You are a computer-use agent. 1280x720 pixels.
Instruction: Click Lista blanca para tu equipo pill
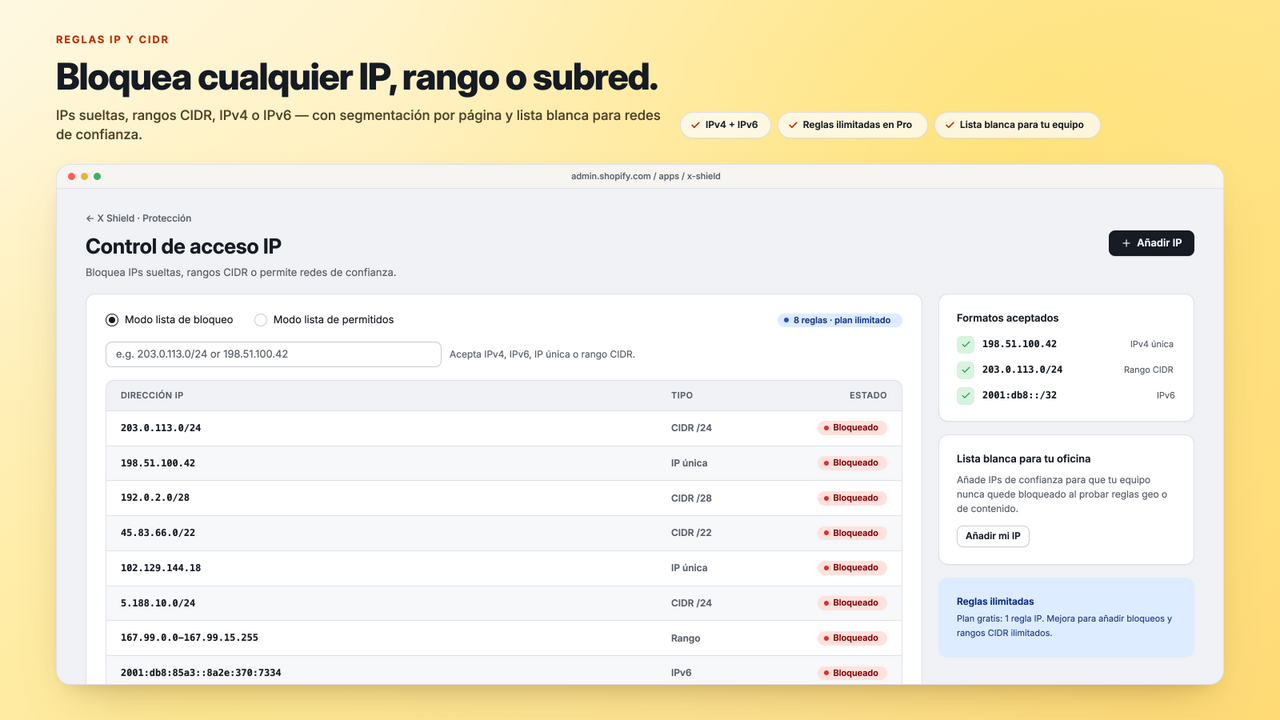point(1017,125)
